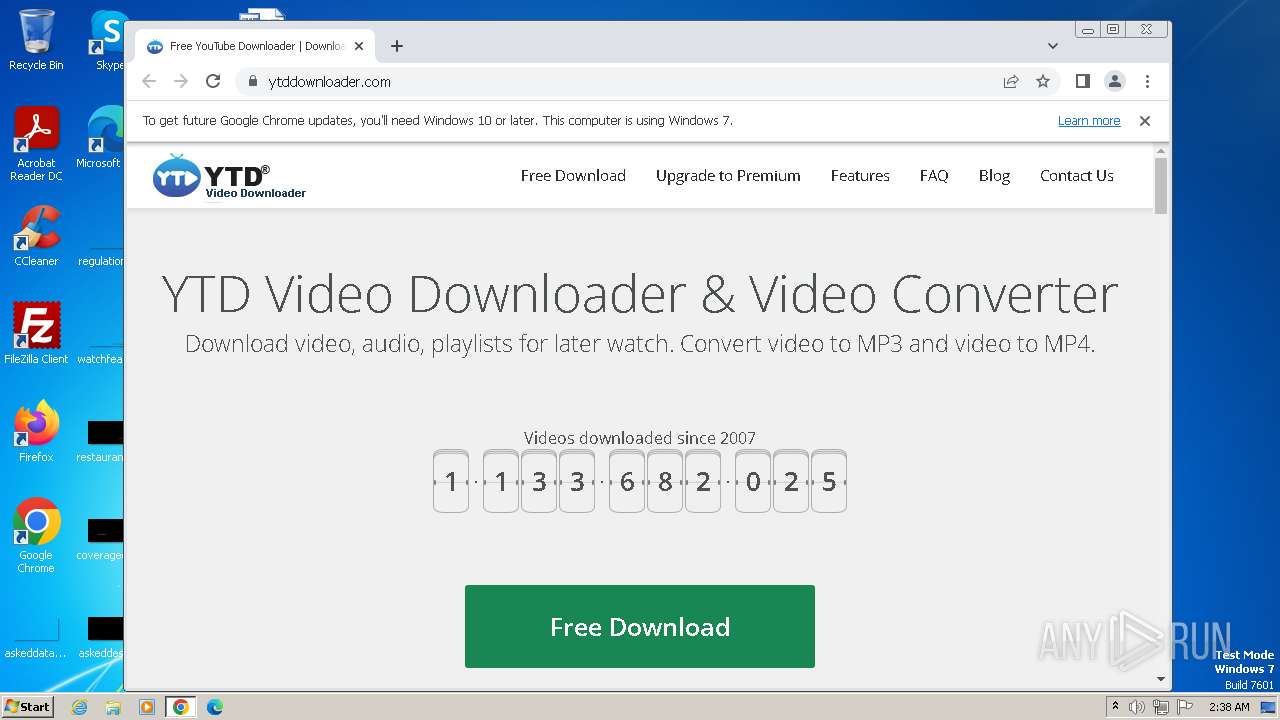Screen dimensions: 1280x720
Task: Switch to Chrome in the taskbar
Action: point(181,707)
